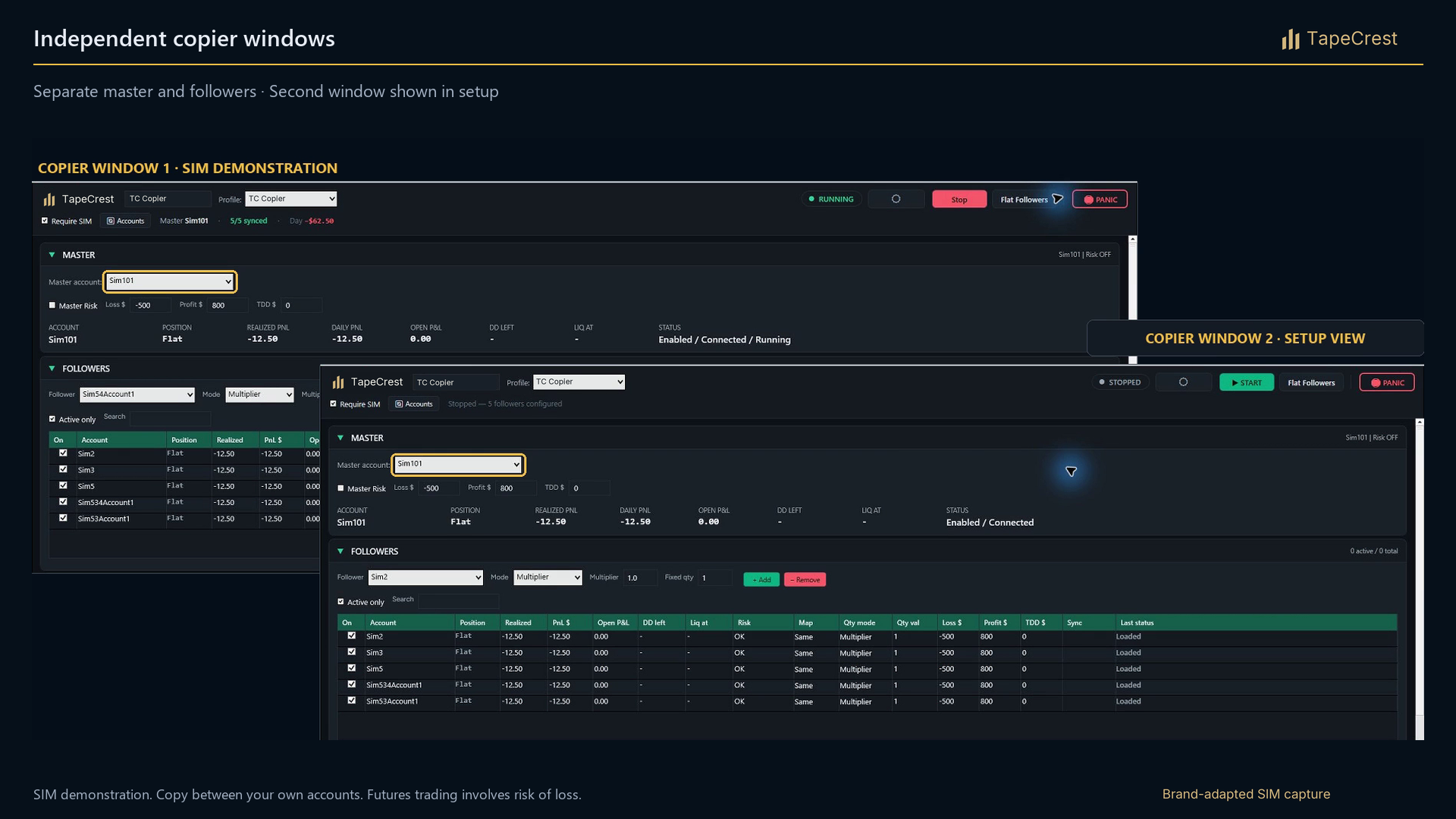Toggle Active only in window 2 followers
Image resolution: width=1456 pixels, height=819 pixels.
click(340, 601)
